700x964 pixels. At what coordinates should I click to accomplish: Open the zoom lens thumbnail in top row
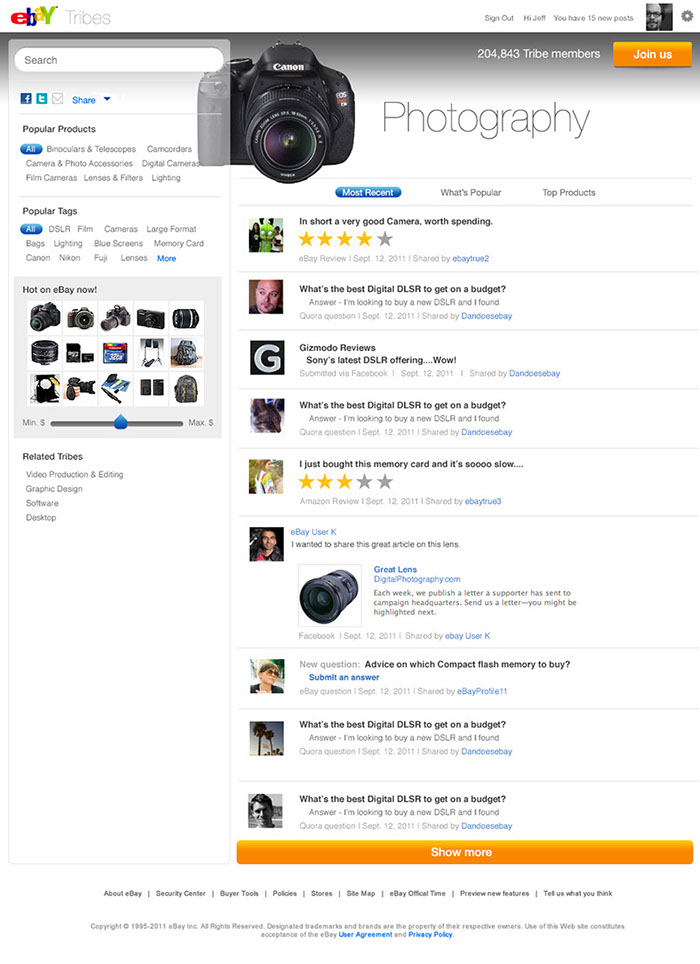tap(186, 318)
